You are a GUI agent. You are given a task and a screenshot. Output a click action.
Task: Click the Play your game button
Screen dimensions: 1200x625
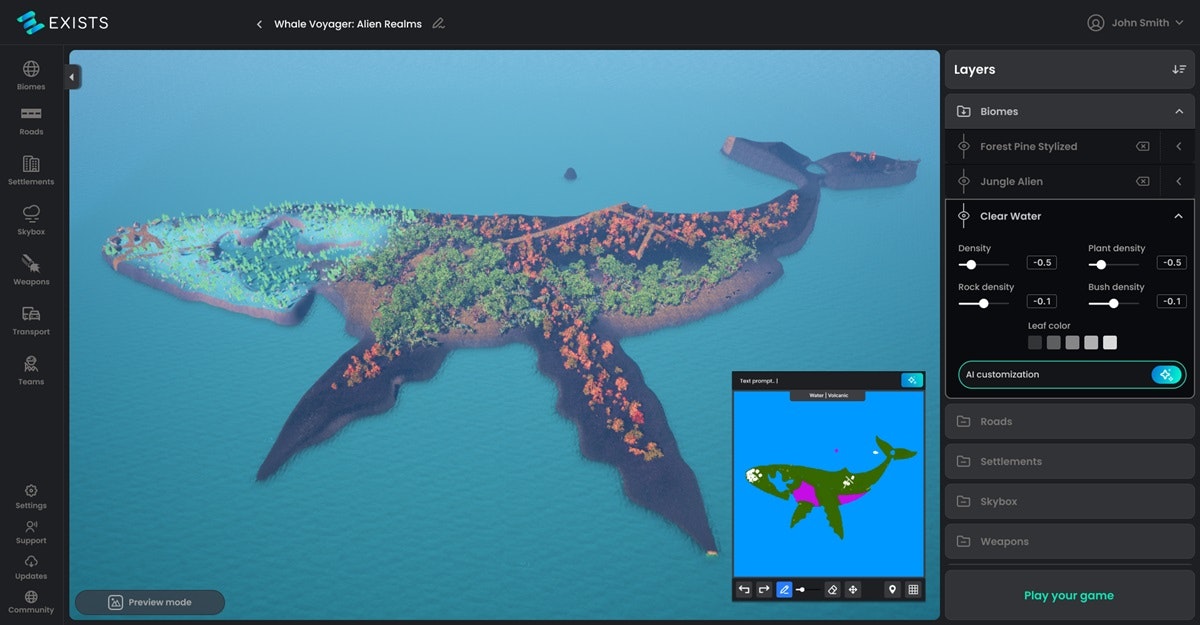click(x=1068, y=596)
